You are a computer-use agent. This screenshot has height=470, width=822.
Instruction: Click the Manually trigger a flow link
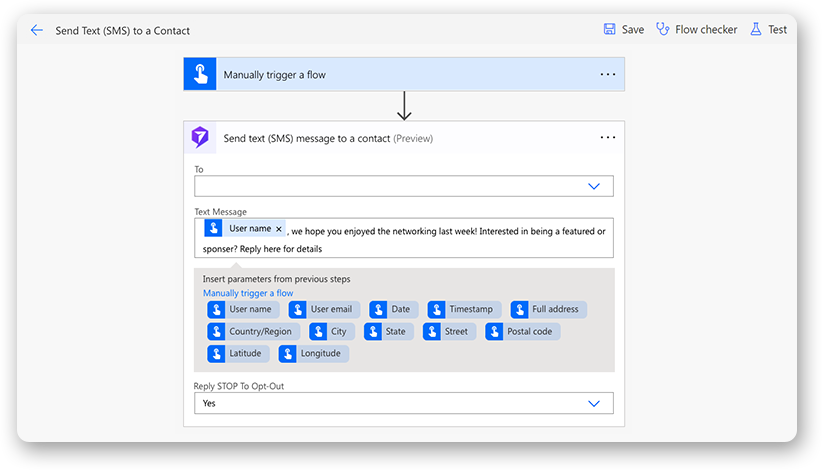248,293
